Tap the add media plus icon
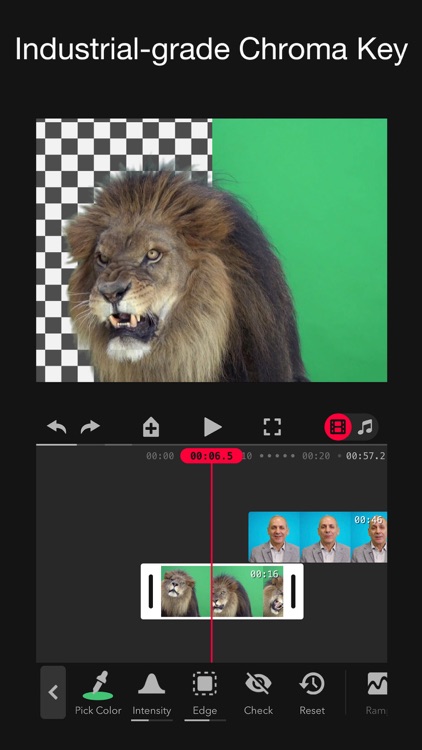The height and width of the screenshot is (750, 422). (151, 427)
